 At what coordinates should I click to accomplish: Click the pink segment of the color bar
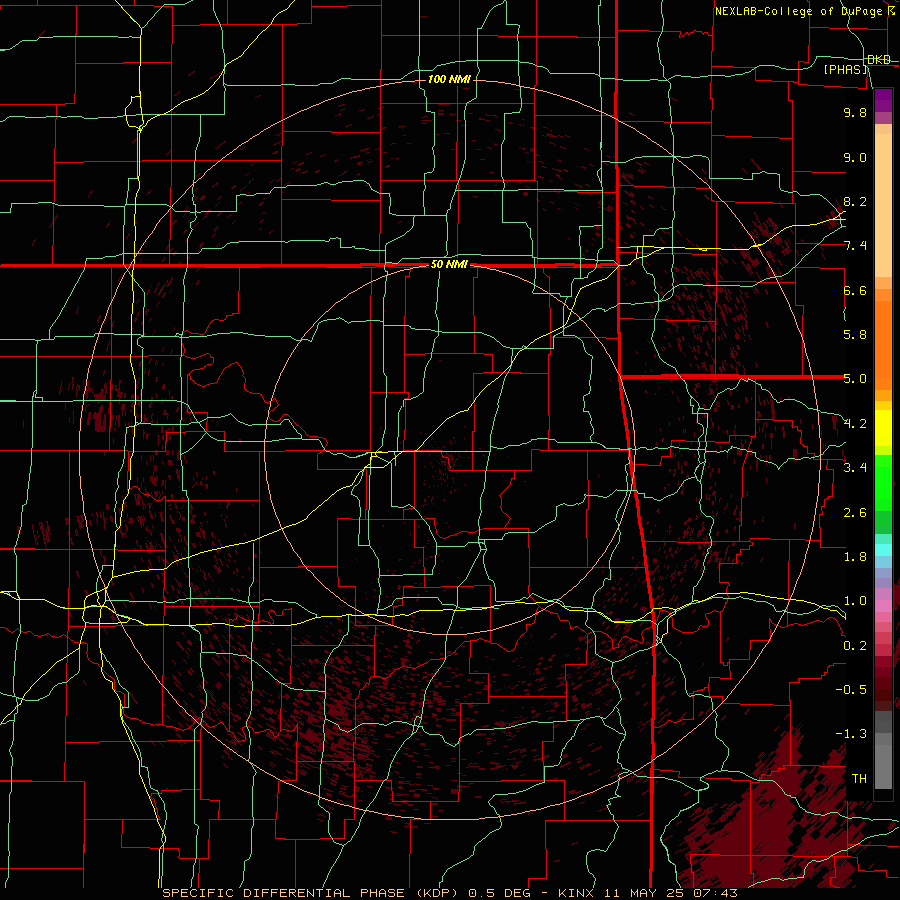(x=883, y=606)
